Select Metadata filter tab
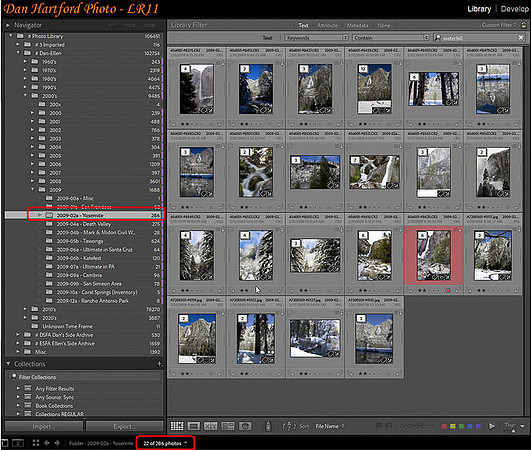The height and width of the screenshot is (450, 531). pyautogui.click(x=358, y=25)
